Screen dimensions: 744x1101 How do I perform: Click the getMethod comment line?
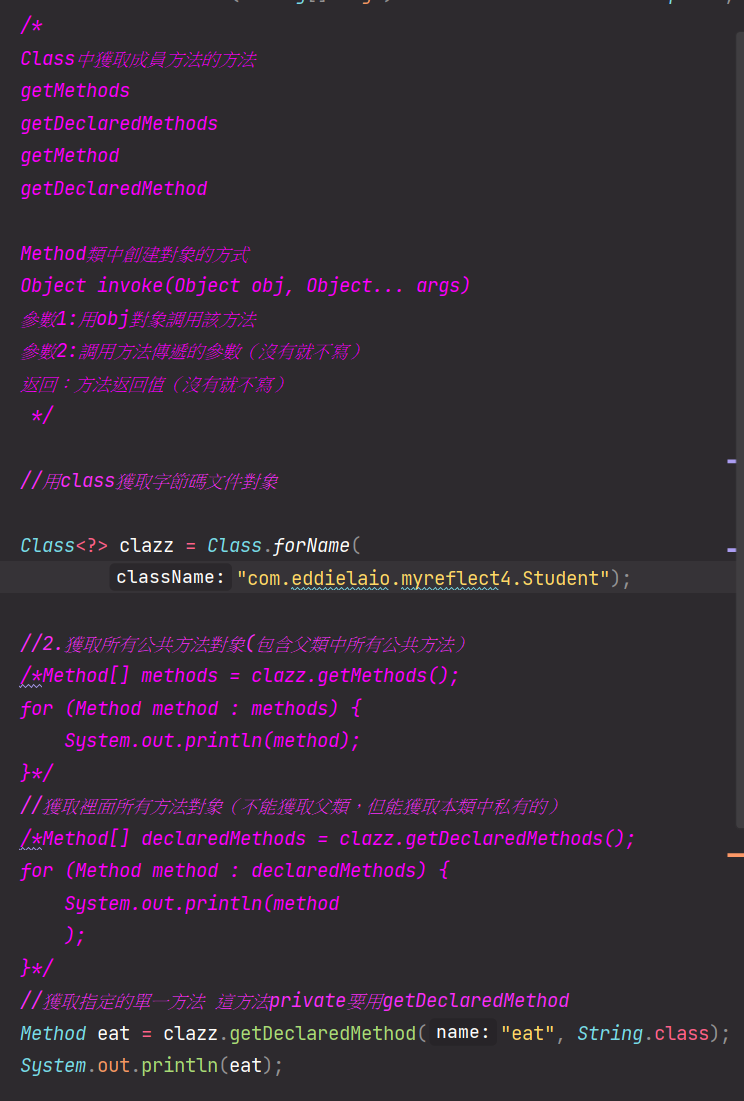pos(70,156)
